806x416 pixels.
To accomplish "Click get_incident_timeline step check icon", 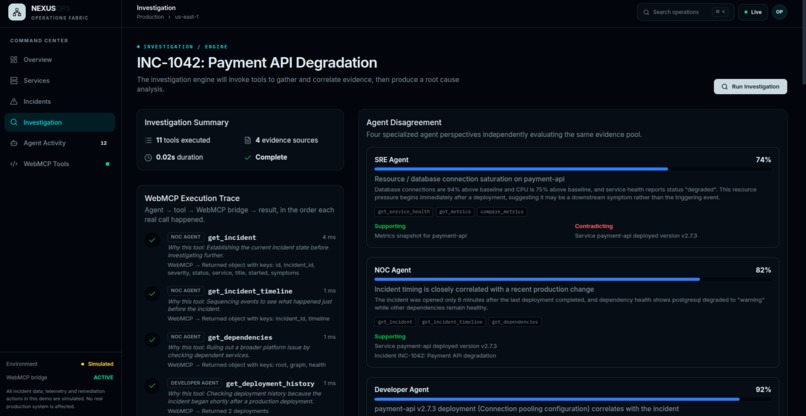I will pyautogui.click(x=152, y=294).
